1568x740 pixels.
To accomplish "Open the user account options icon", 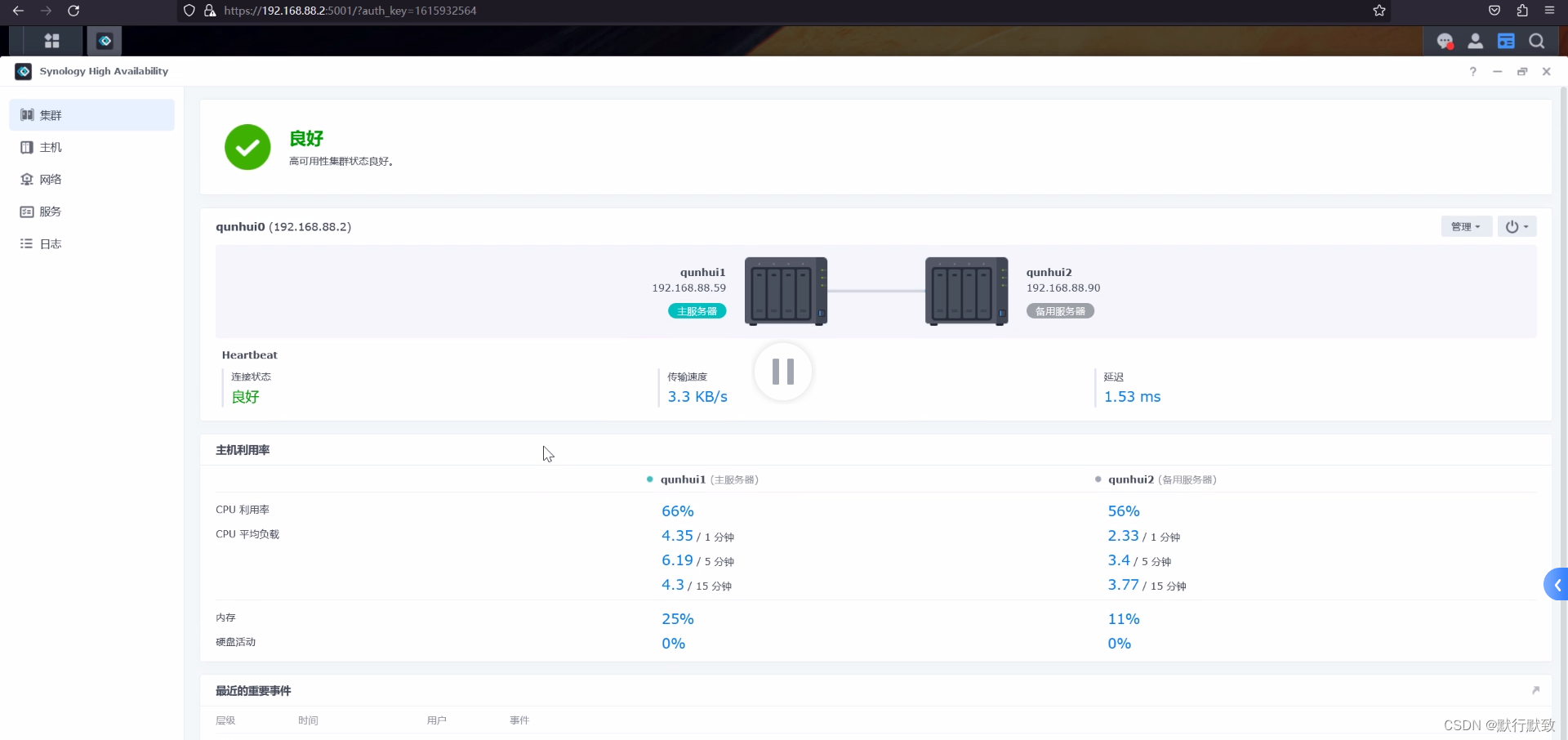I will (x=1475, y=41).
